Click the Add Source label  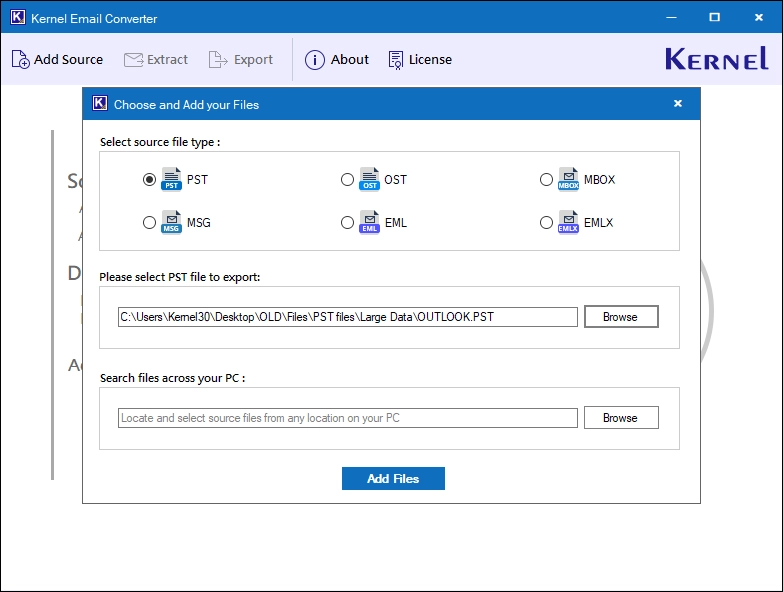coord(68,59)
